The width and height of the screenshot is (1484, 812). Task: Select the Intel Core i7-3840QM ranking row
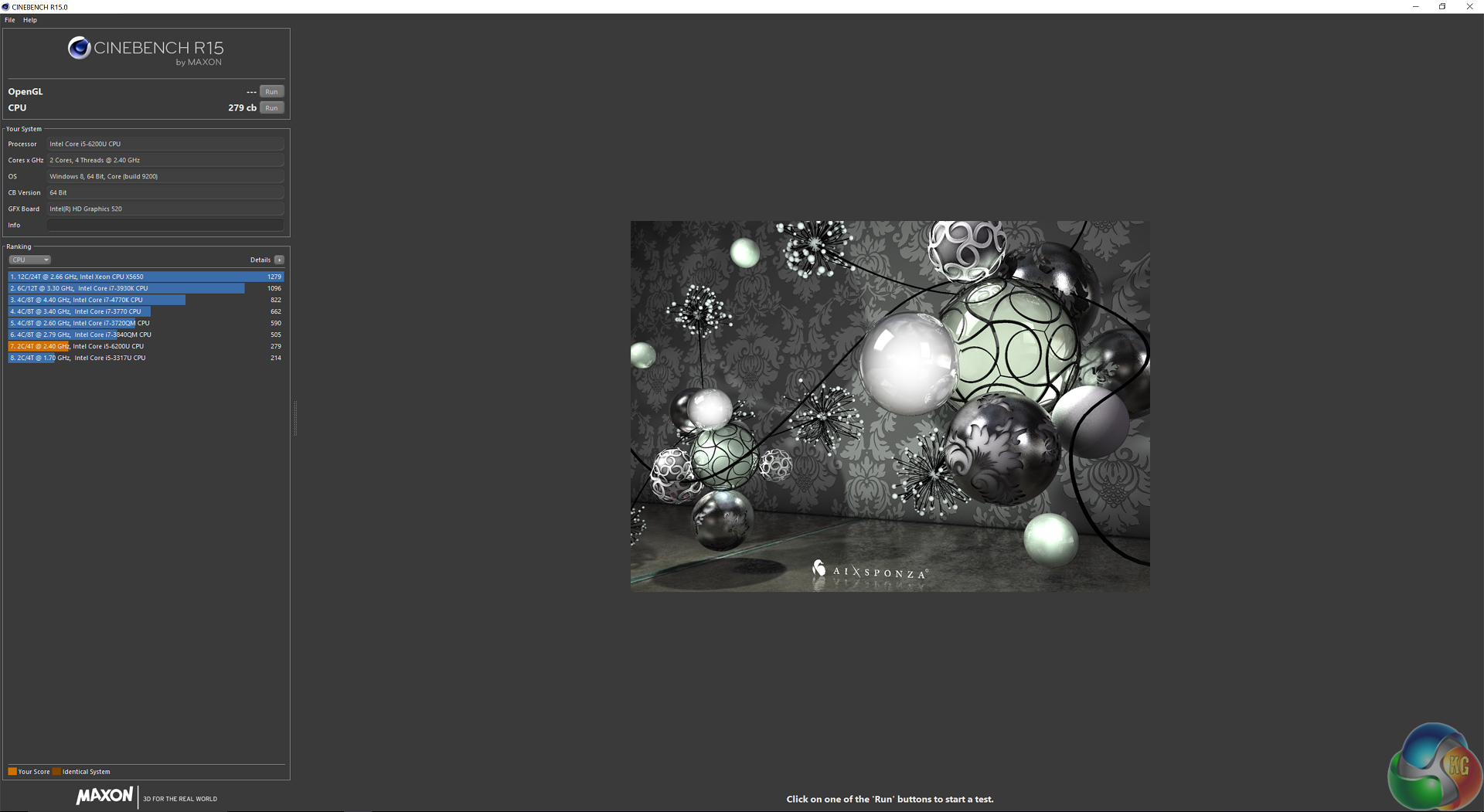[146, 335]
